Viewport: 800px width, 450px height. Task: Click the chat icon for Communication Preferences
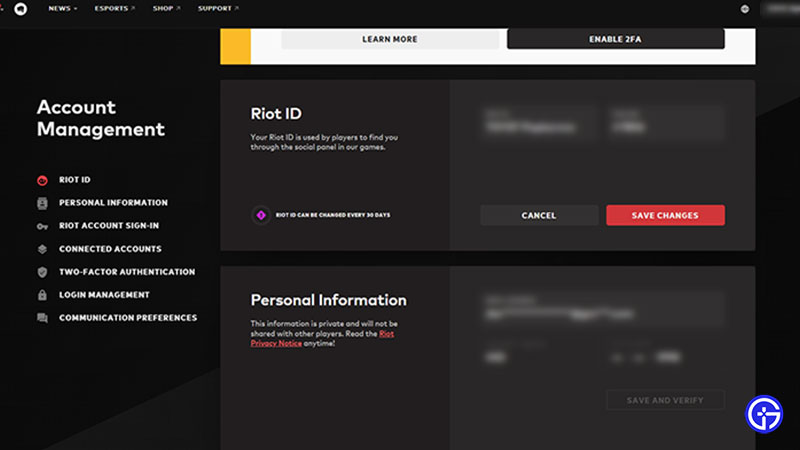[x=42, y=318]
